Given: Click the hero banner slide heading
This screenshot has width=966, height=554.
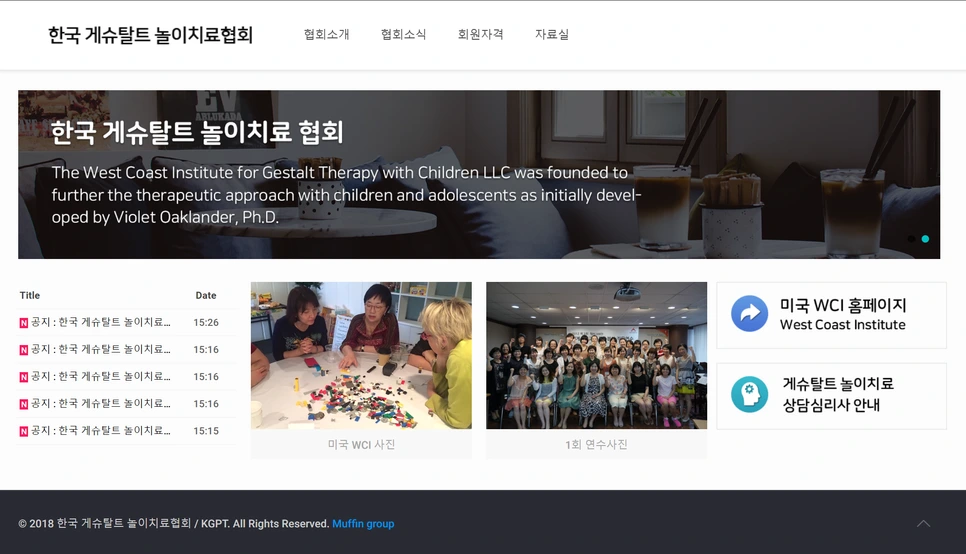Looking at the screenshot, I should [x=197, y=132].
